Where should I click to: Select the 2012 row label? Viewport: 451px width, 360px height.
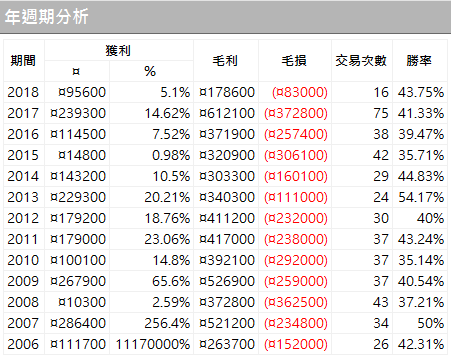click(23, 218)
